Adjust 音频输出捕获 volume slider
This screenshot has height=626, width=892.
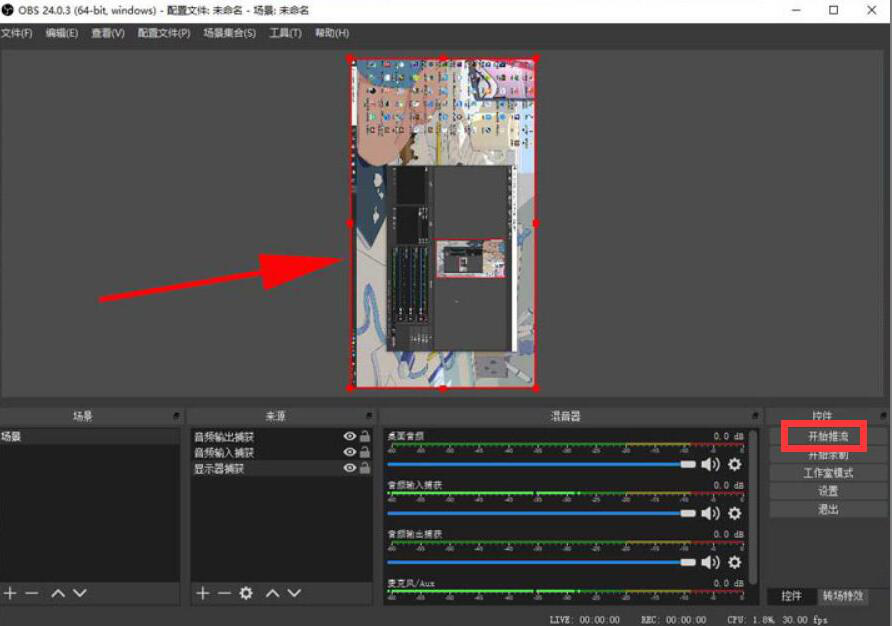pos(541,562)
